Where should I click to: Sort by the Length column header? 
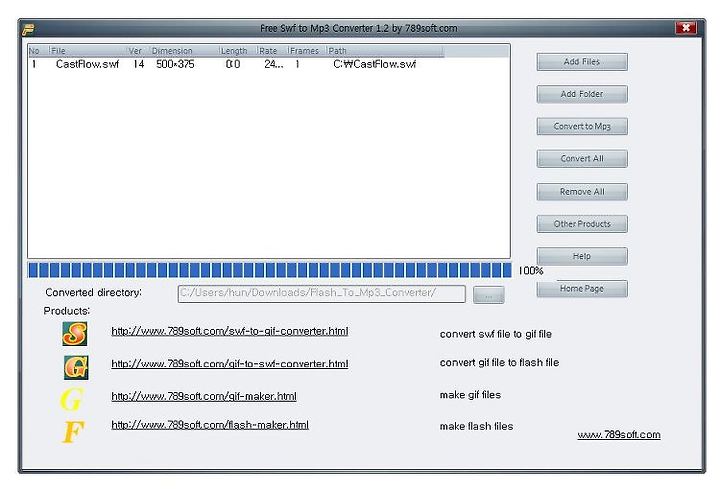[237, 51]
